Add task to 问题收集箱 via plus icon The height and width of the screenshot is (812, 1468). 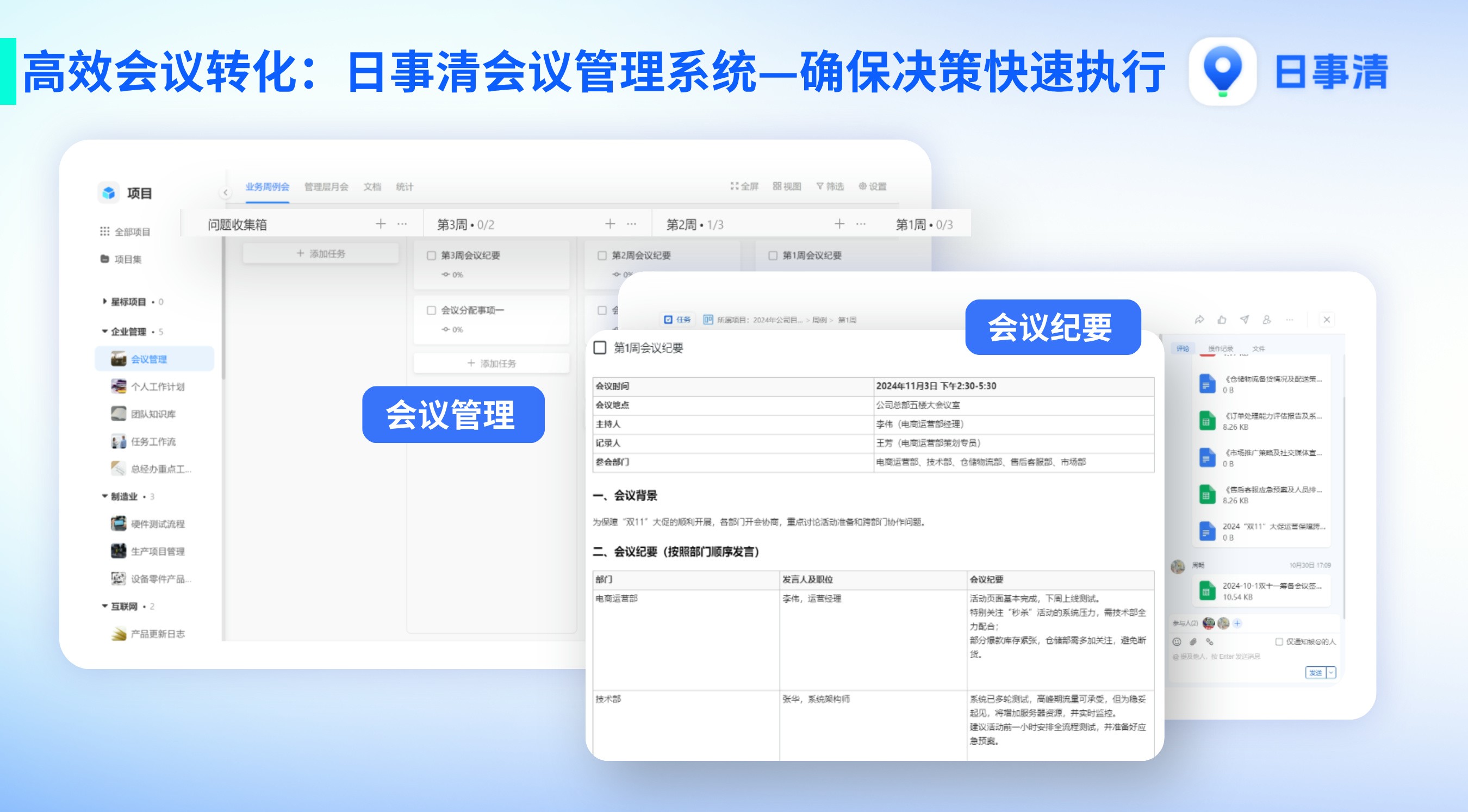point(381,224)
